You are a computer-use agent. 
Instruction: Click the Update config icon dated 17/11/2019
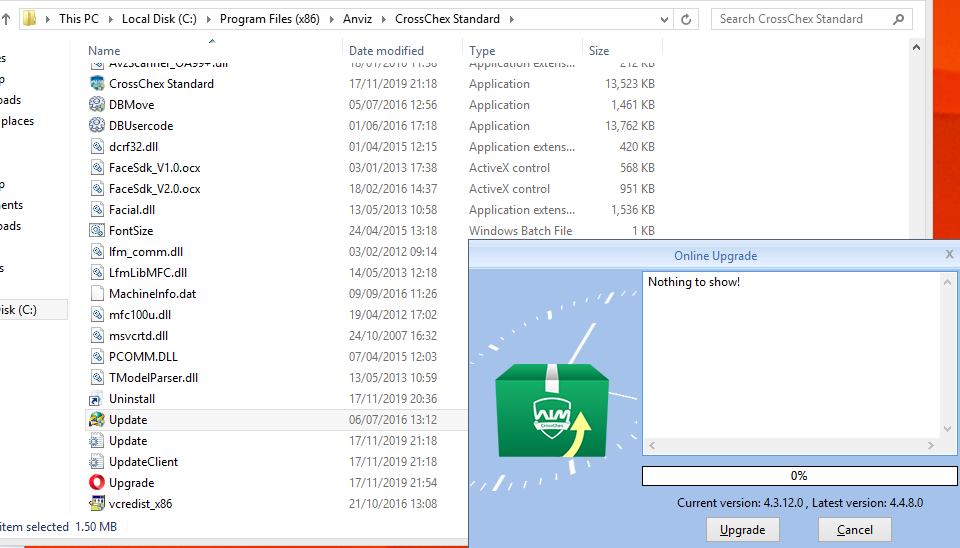coord(97,440)
